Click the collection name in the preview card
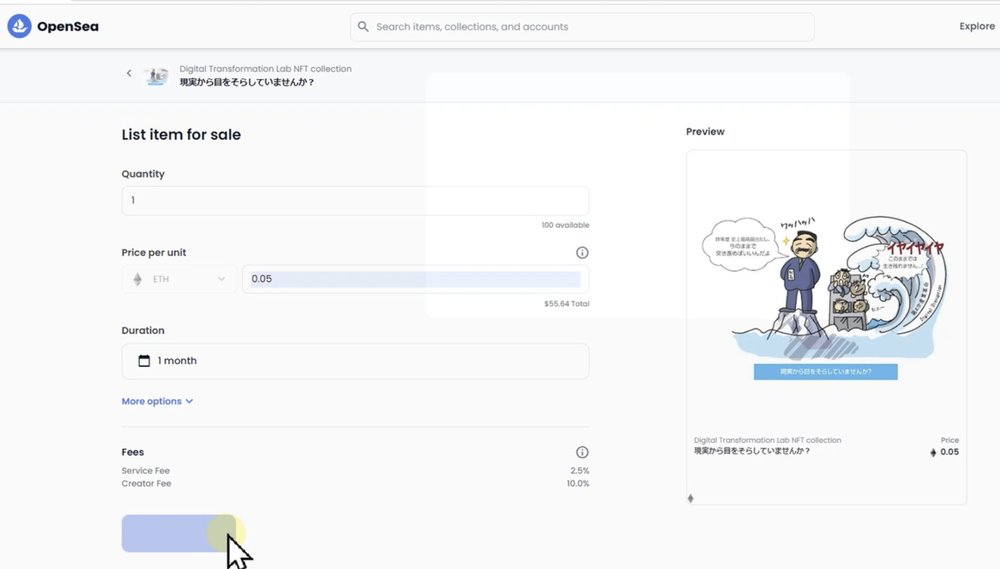 (767, 440)
